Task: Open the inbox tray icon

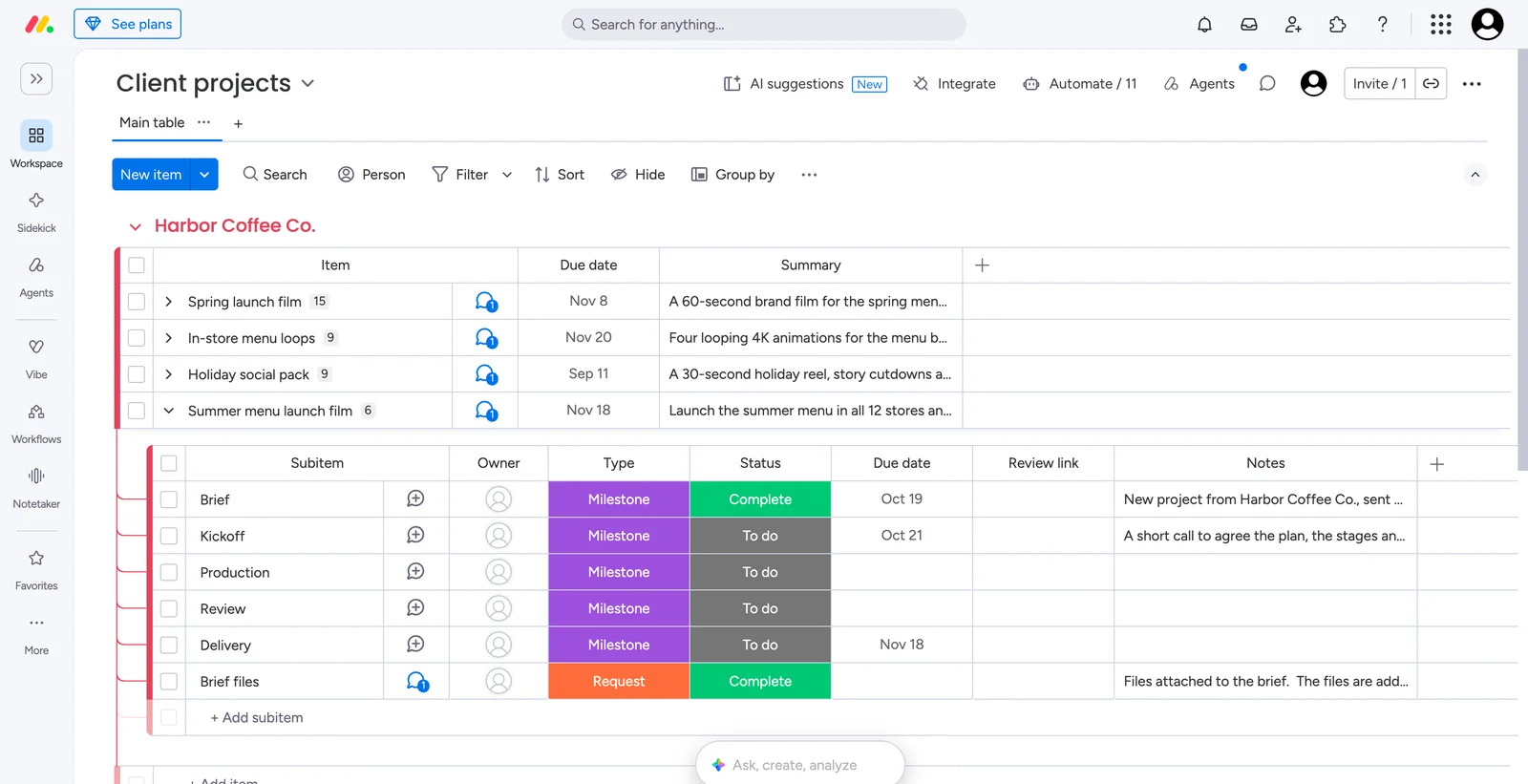Action: 1249,25
